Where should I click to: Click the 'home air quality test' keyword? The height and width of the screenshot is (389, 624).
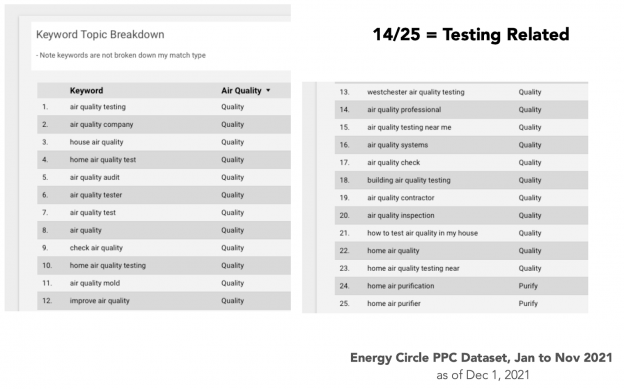tap(103, 160)
